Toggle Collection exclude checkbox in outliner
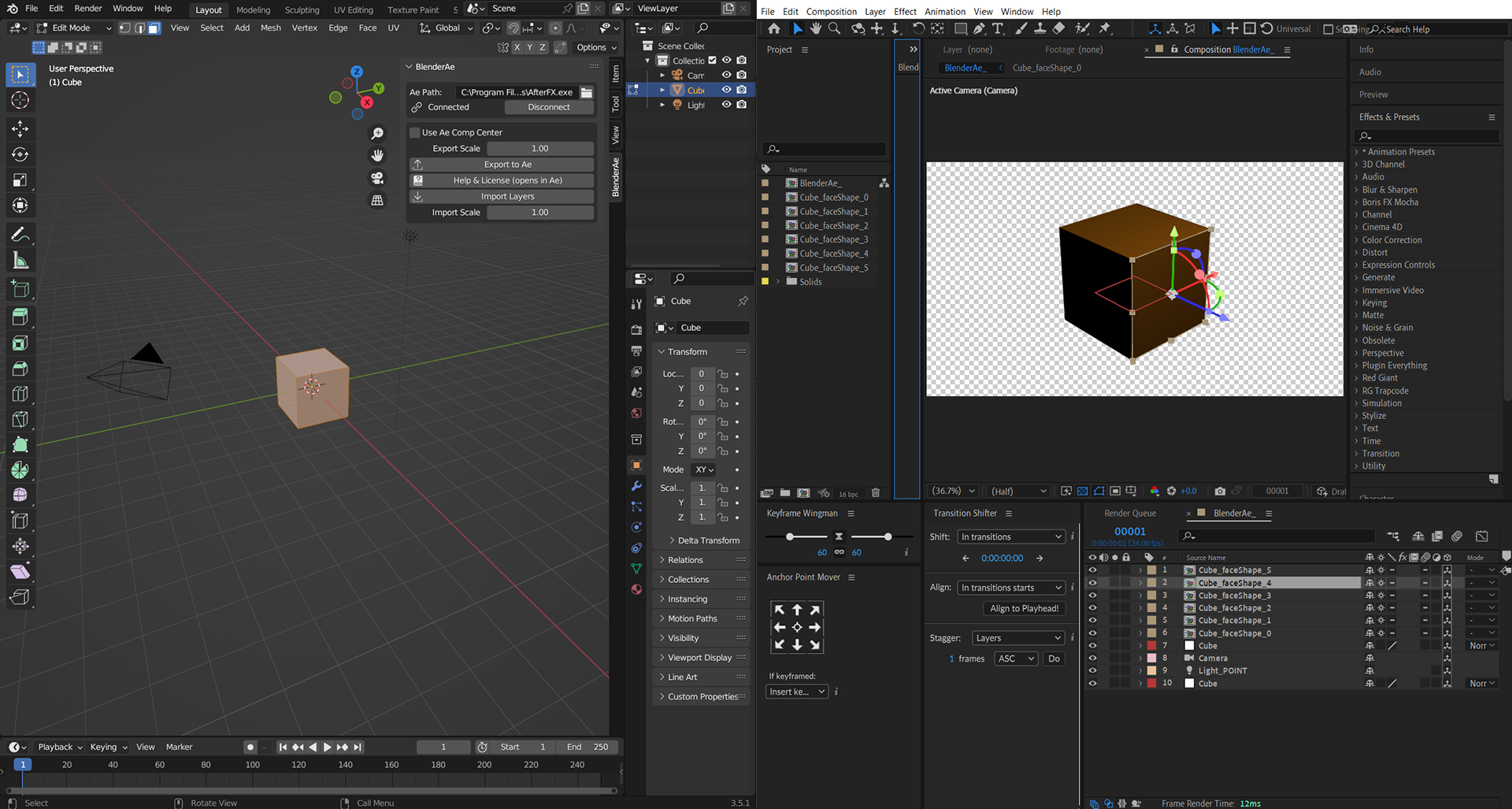 point(713,61)
